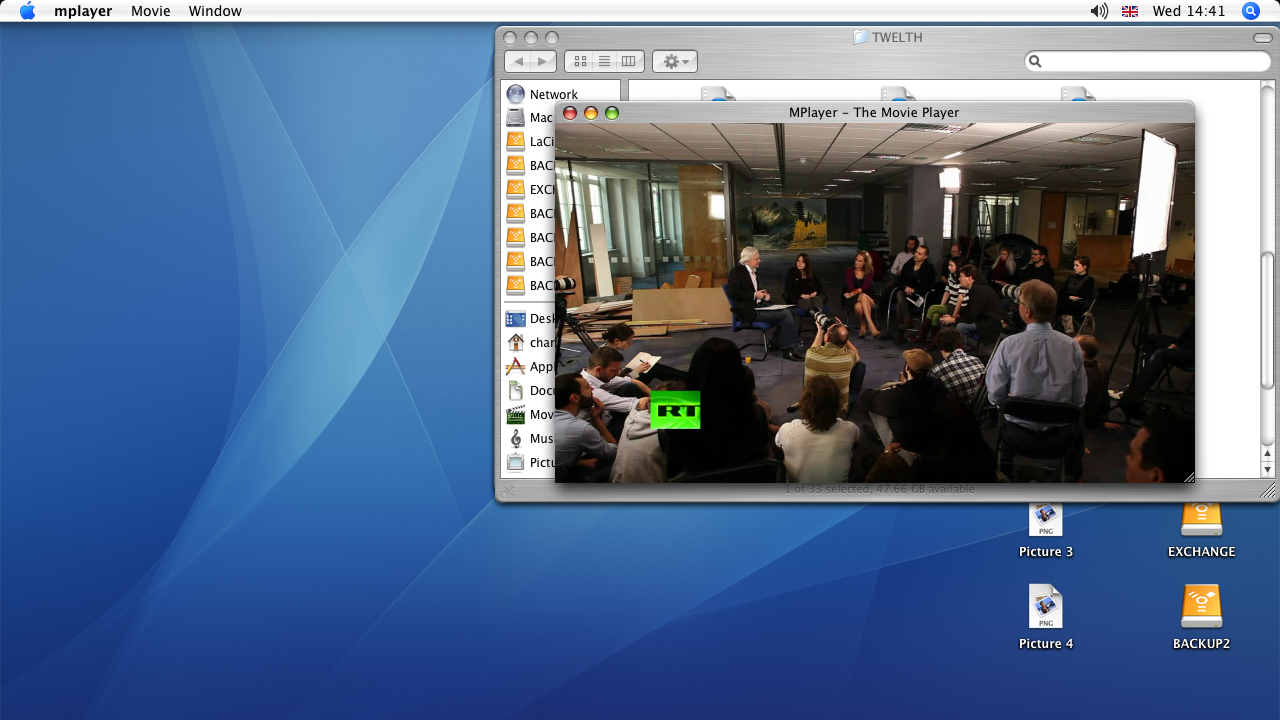Viewport: 1280px width, 720px height.
Task: Click the "1 of 33 selected" status text
Action: pos(828,490)
